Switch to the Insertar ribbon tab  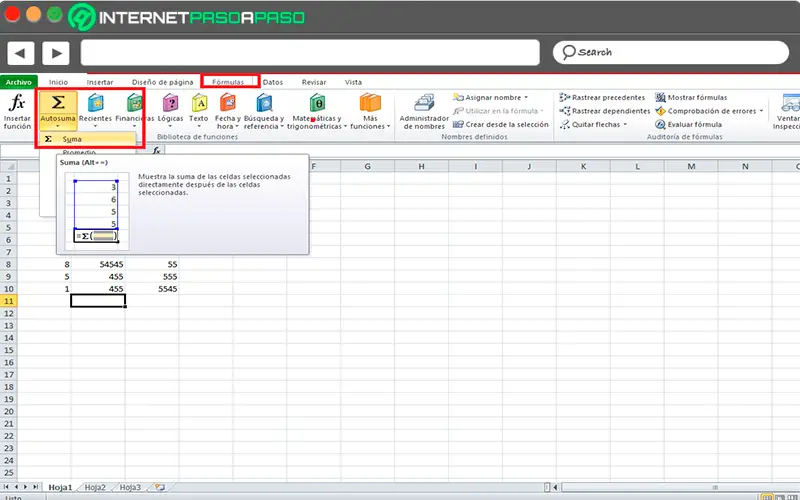click(100, 82)
